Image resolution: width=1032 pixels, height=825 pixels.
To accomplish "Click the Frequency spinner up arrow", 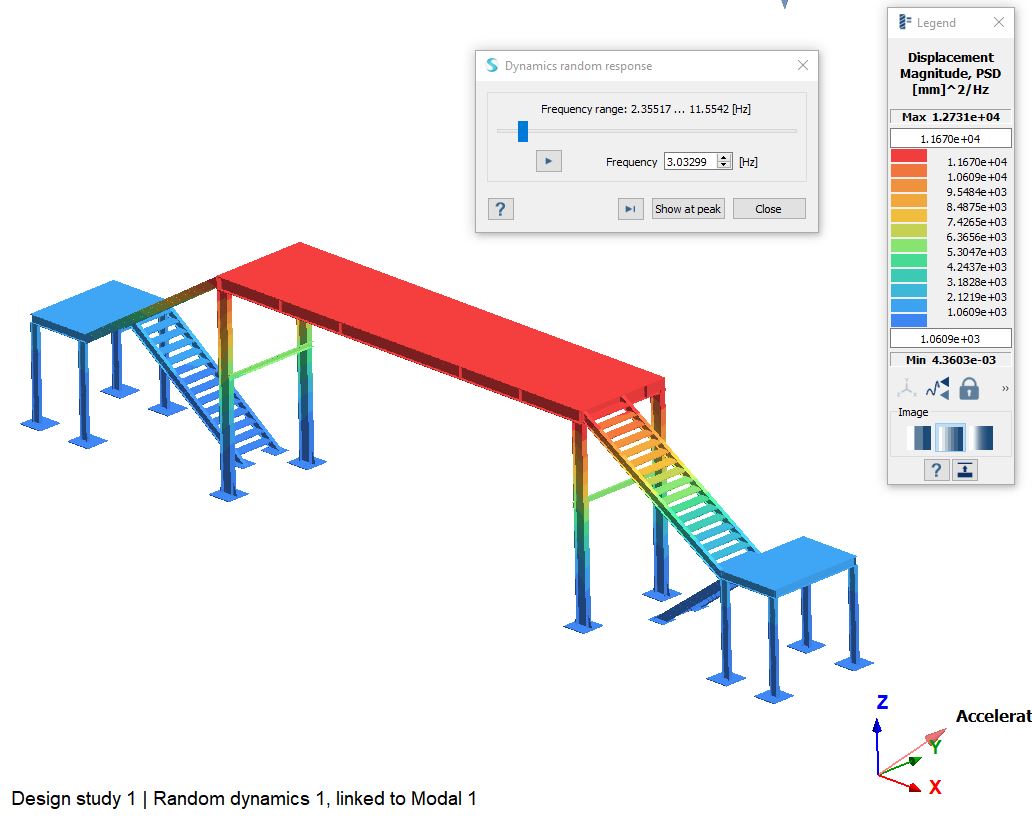I will pos(723,157).
